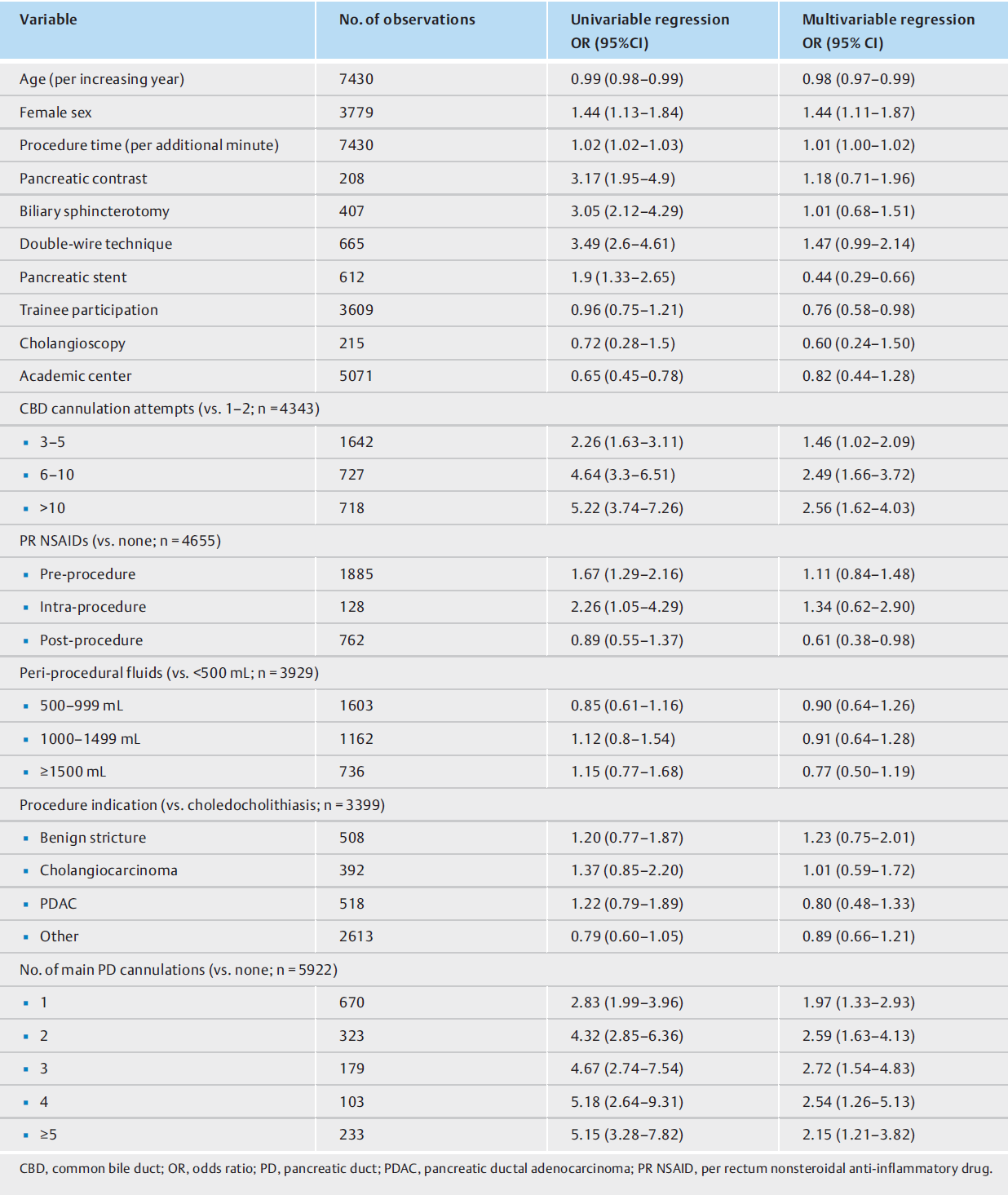Select the 'Academic center' row label

tap(75, 376)
